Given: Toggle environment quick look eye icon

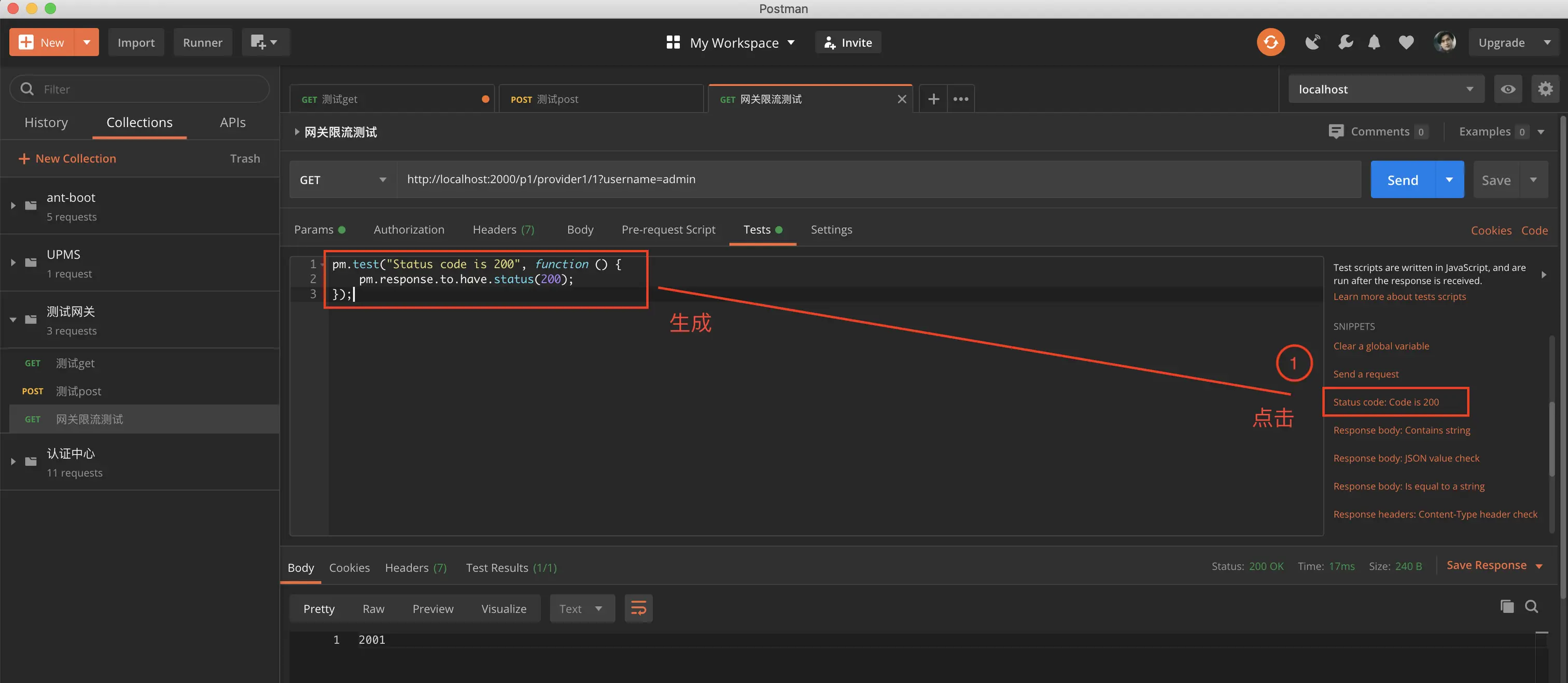Looking at the screenshot, I should [x=1508, y=90].
